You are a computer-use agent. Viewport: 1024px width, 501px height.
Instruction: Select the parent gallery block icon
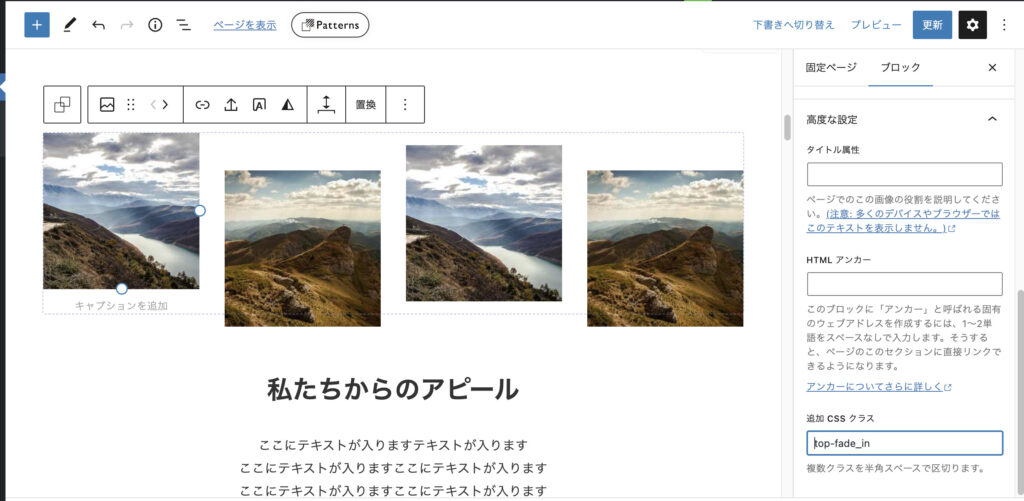(x=62, y=105)
